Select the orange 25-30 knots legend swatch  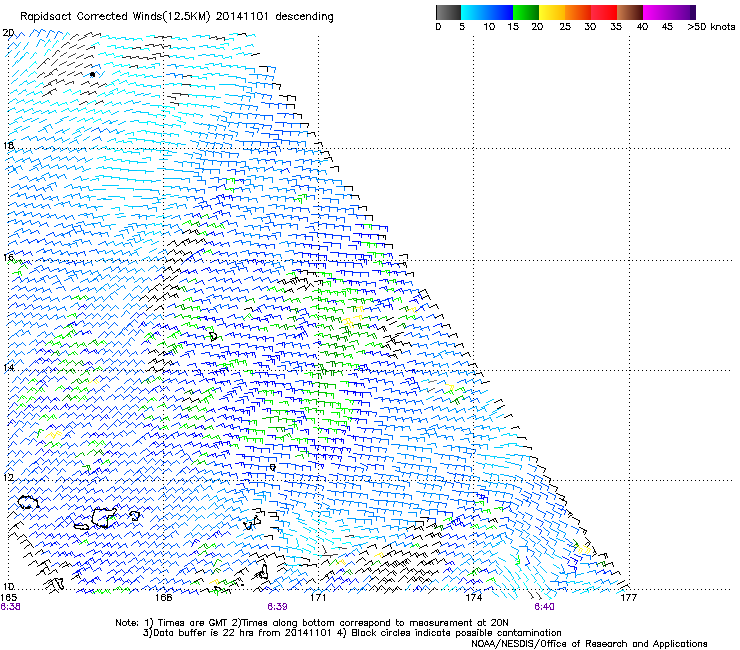point(577,12)
